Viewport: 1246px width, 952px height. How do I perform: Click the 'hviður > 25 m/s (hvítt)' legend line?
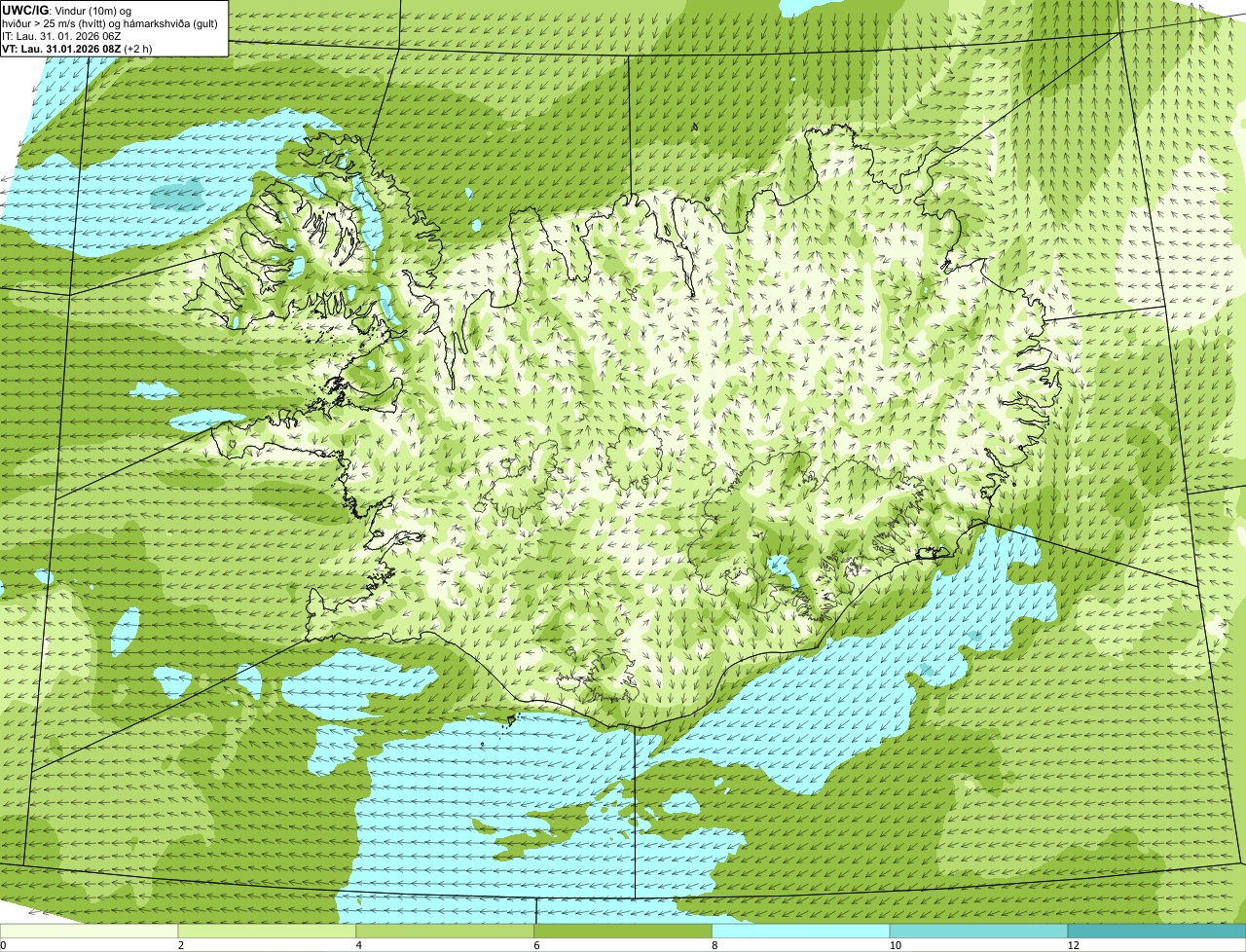[110, 23]
